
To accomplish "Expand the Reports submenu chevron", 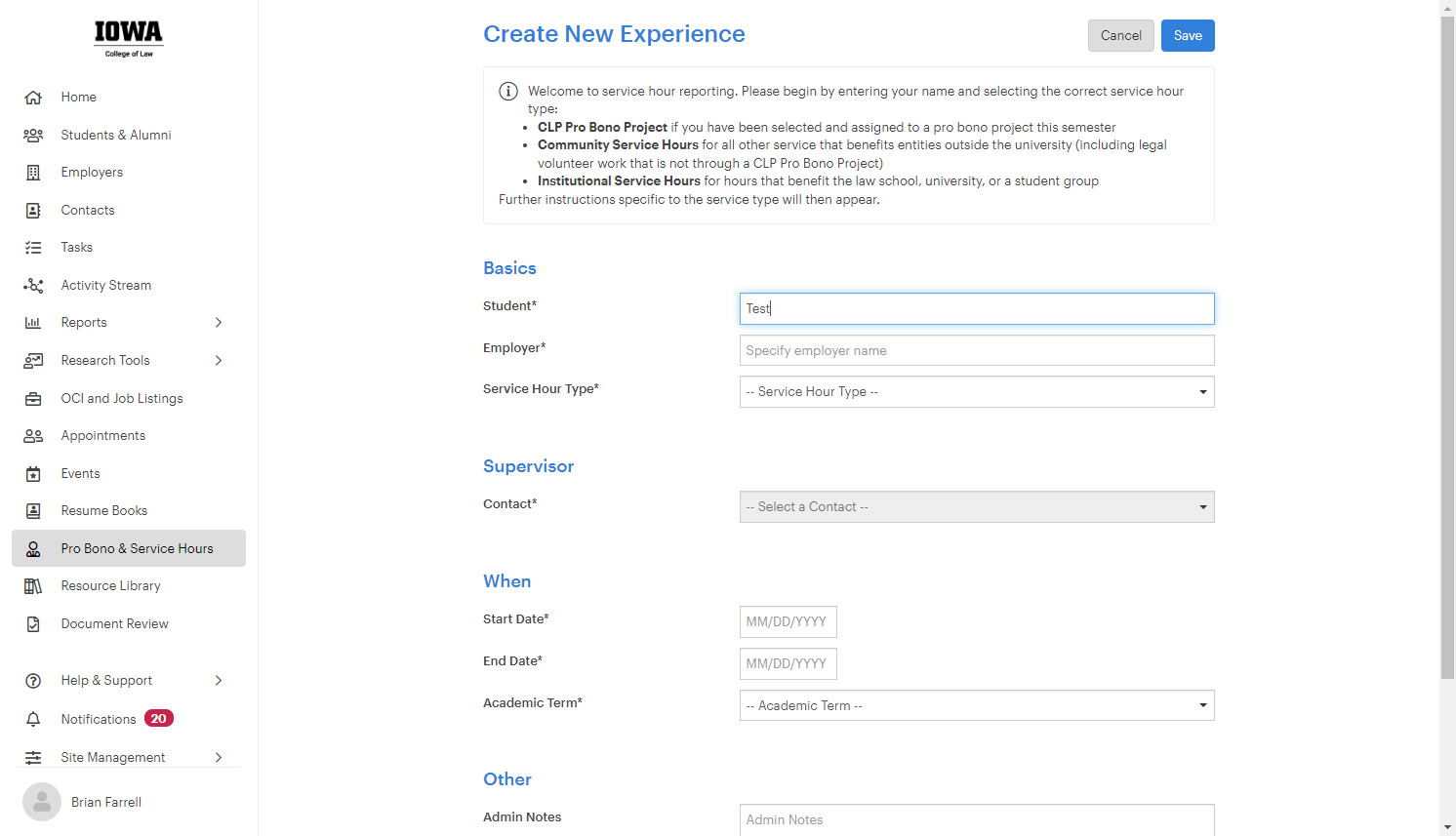I will [x=219, y=323].
